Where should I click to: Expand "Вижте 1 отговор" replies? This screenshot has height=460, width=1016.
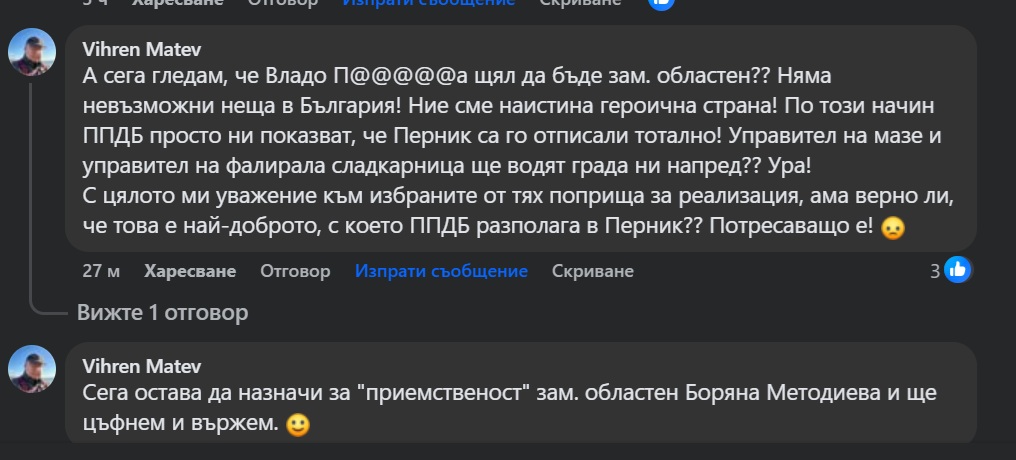[162, 313]
